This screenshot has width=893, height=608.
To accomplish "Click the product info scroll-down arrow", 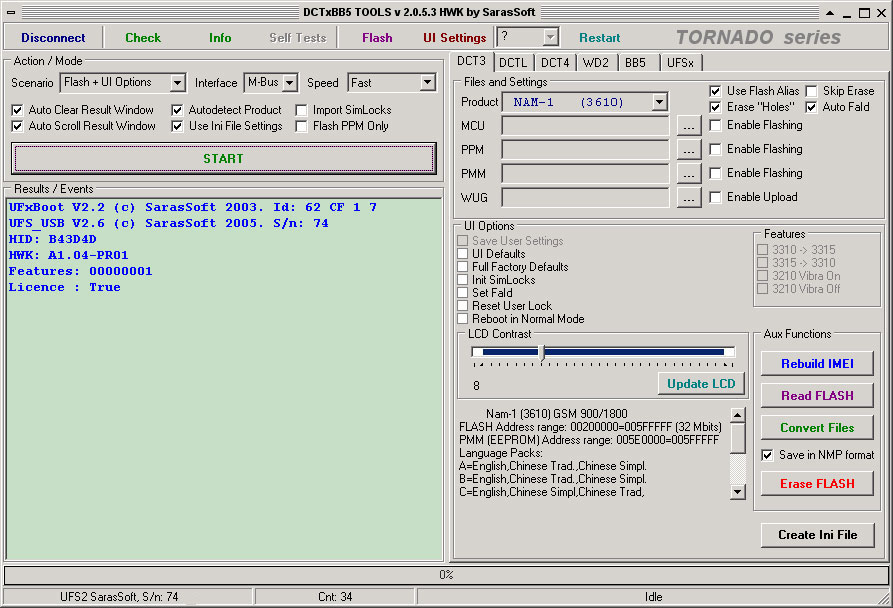I will tap(738, 492).
